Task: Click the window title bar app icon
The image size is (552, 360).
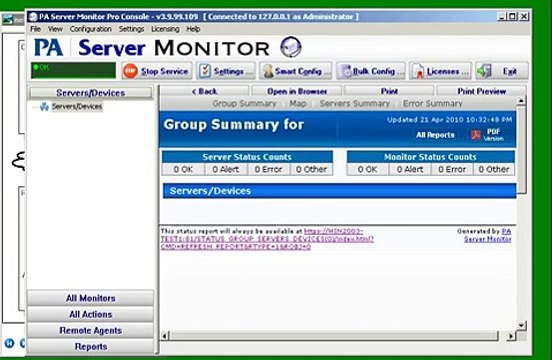Action: [33, 17]
